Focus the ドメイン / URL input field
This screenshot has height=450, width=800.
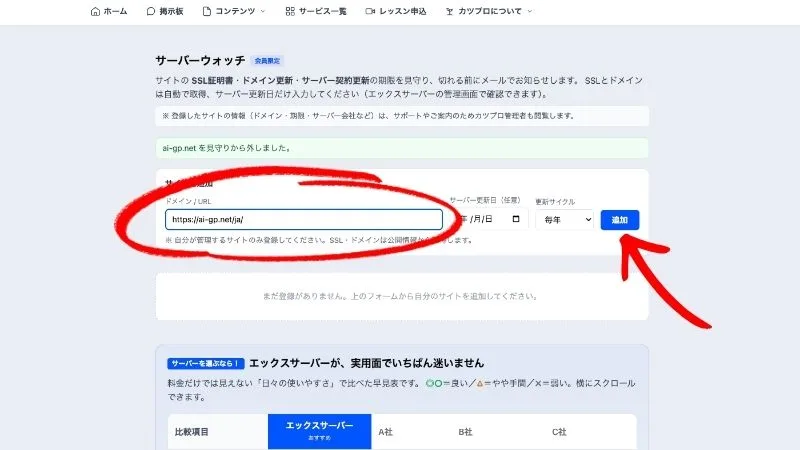point(304,219)
